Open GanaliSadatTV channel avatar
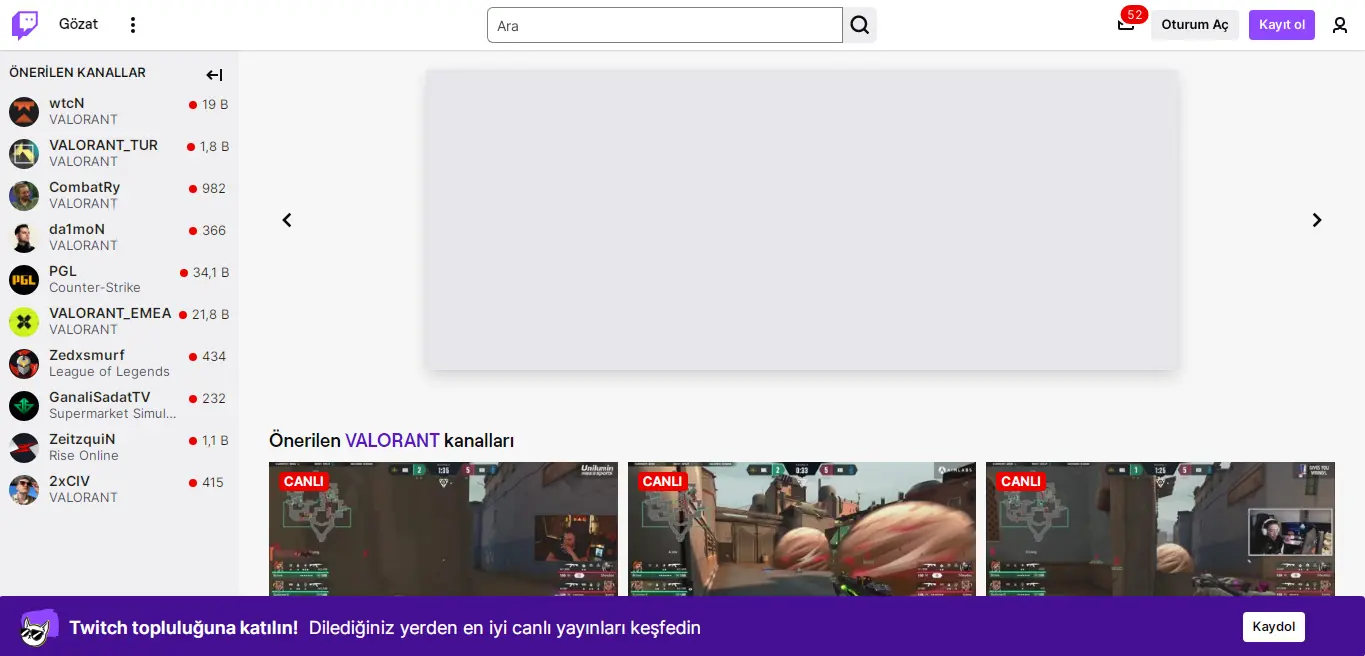The width and height of the screenshot is (1365, 656). (24, 405)
